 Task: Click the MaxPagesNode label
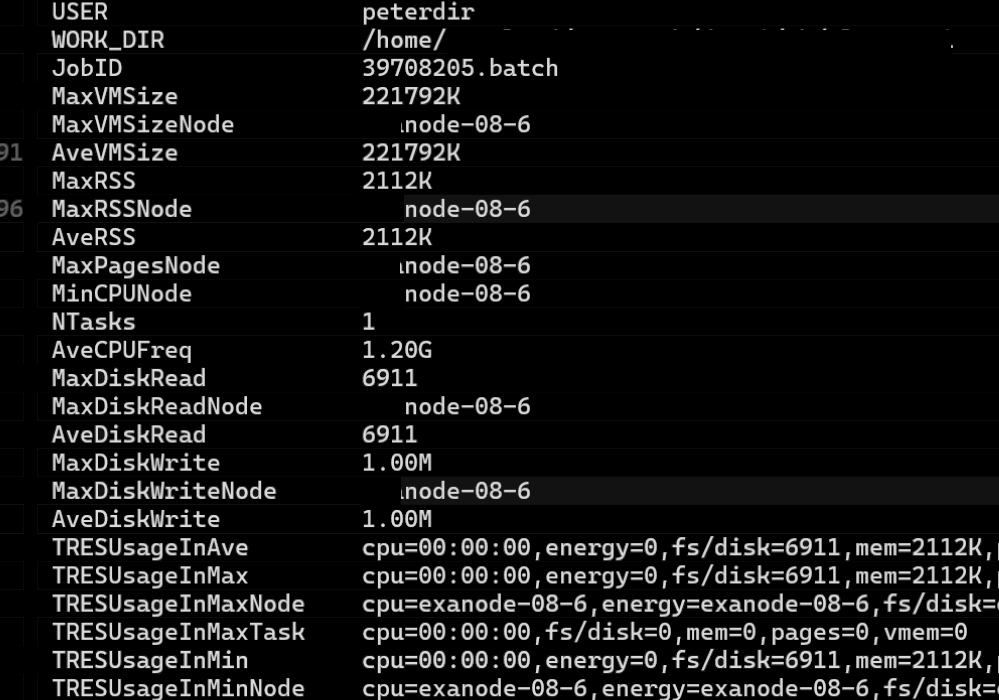coord(136,265)
